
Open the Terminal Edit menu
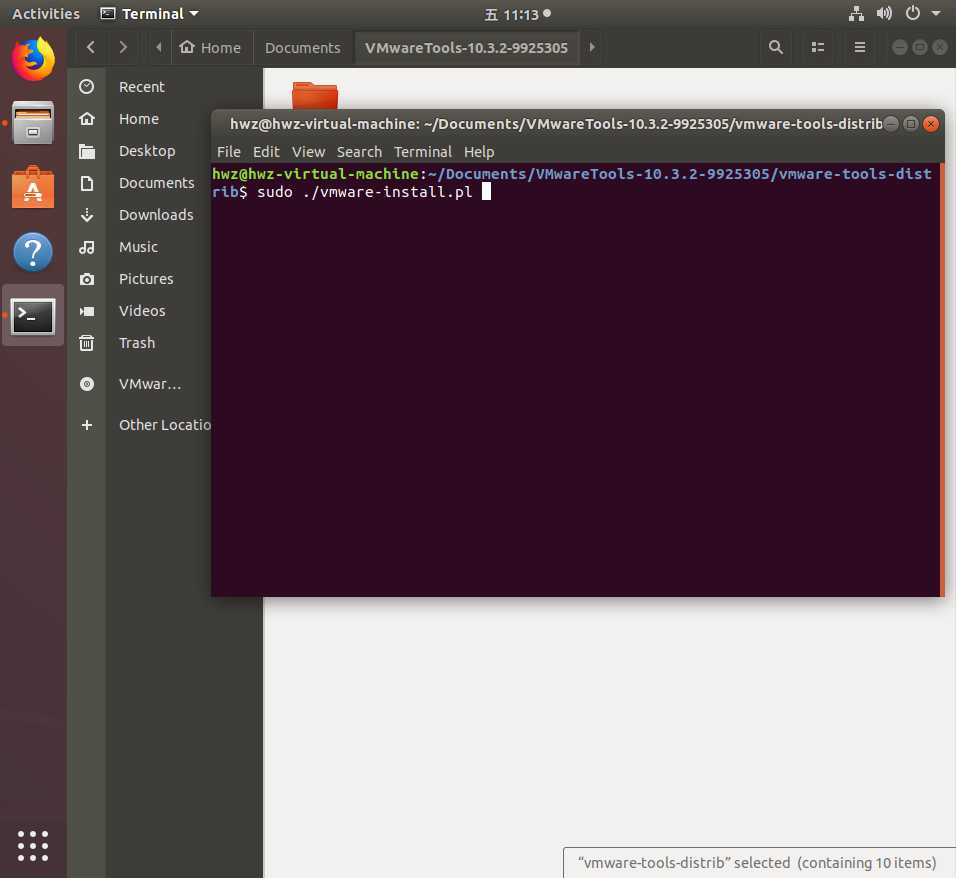(266, 152)
